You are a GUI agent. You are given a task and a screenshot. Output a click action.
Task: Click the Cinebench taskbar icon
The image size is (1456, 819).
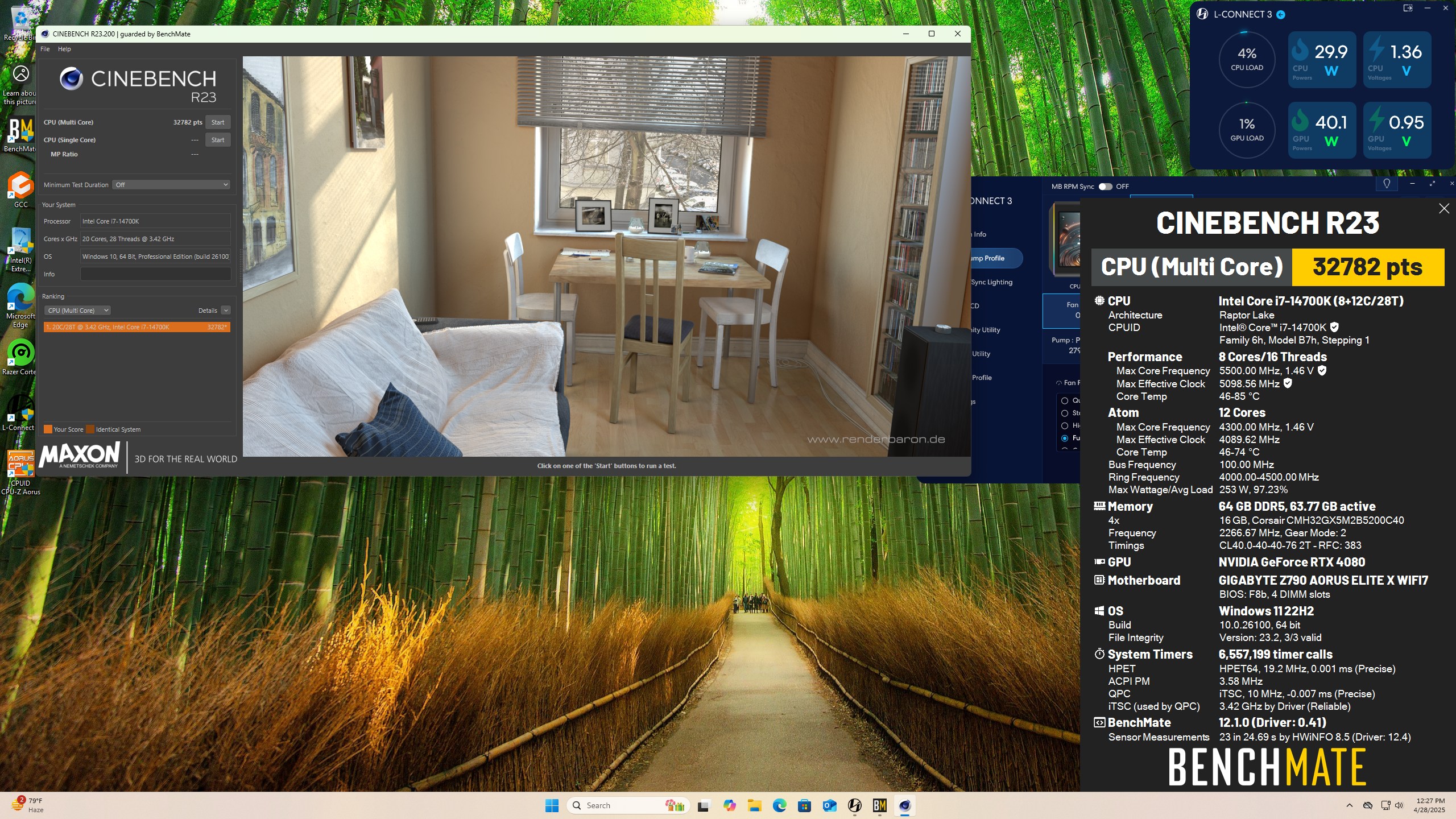click(x=904, y=805)
